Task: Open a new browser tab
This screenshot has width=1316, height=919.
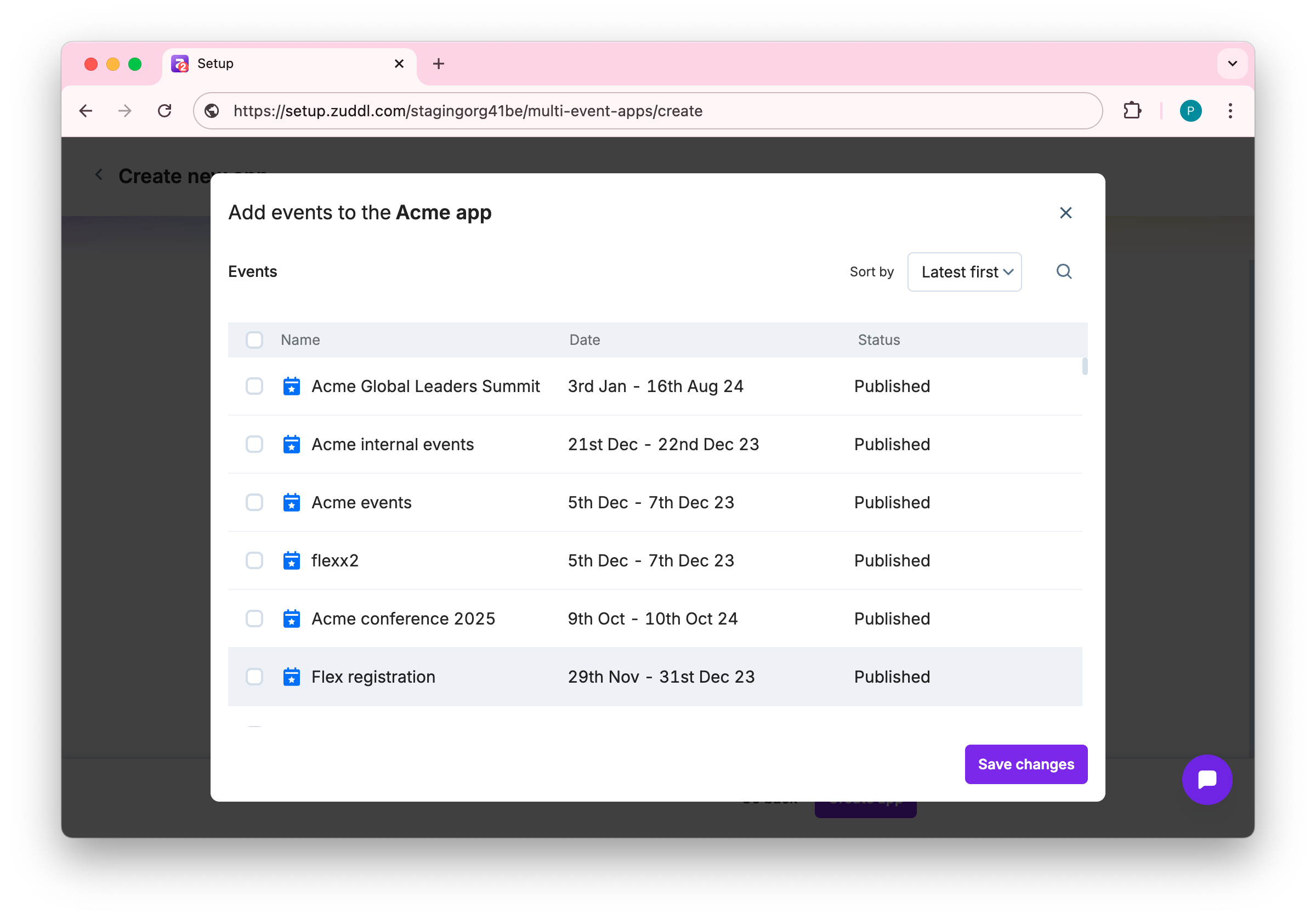Action: tap(439, 64)
